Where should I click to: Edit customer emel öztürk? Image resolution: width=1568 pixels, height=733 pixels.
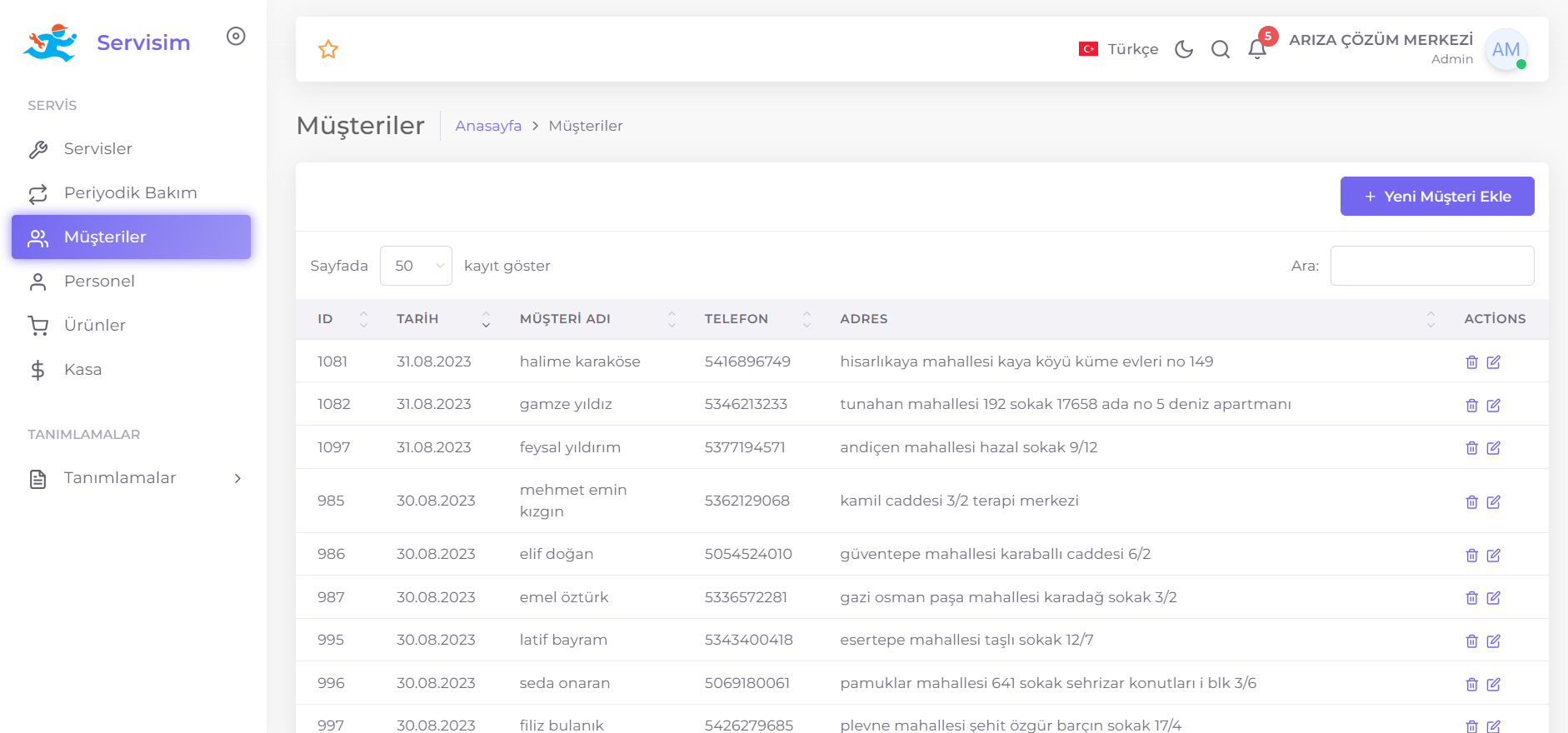[x=1494, y=598]
